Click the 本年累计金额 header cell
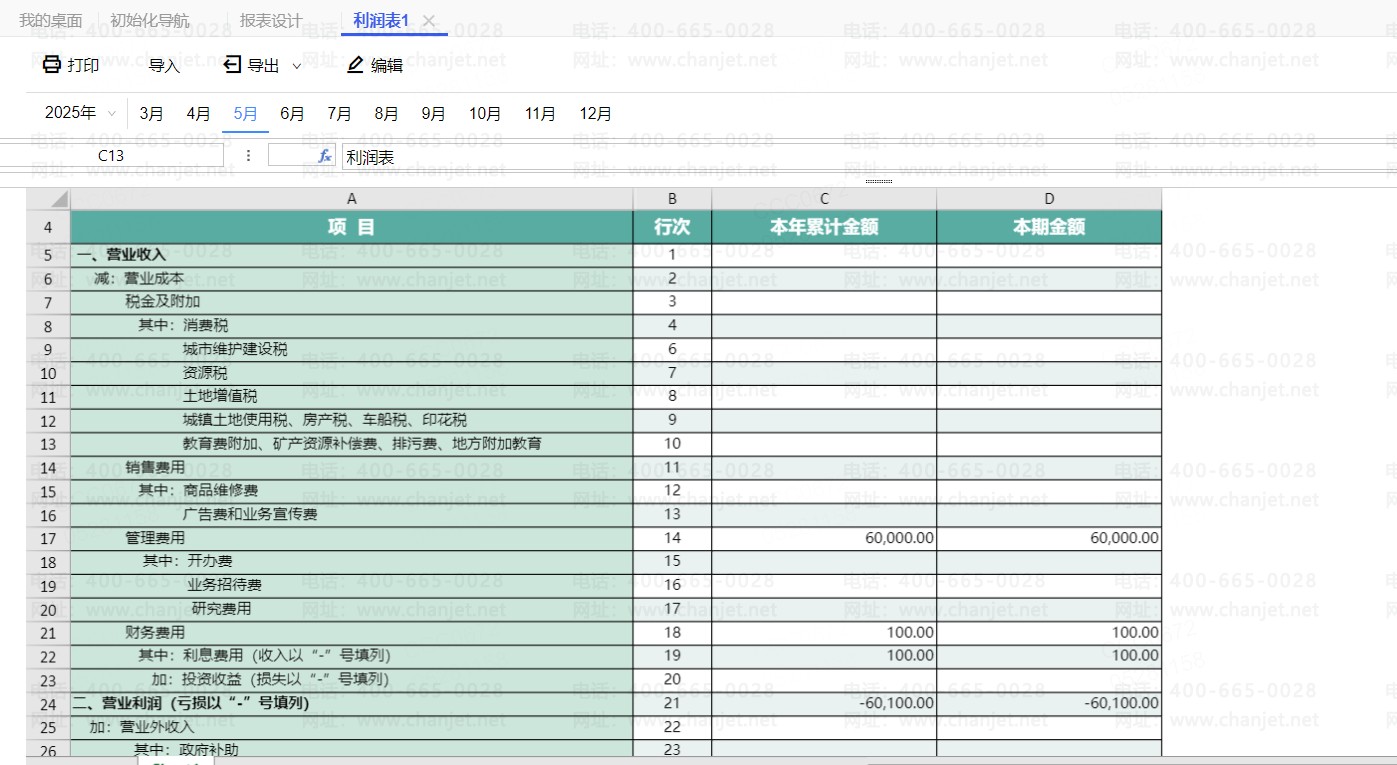Image resolution: width=1397 pixels, height=765 pixels. tap(825, 227)
